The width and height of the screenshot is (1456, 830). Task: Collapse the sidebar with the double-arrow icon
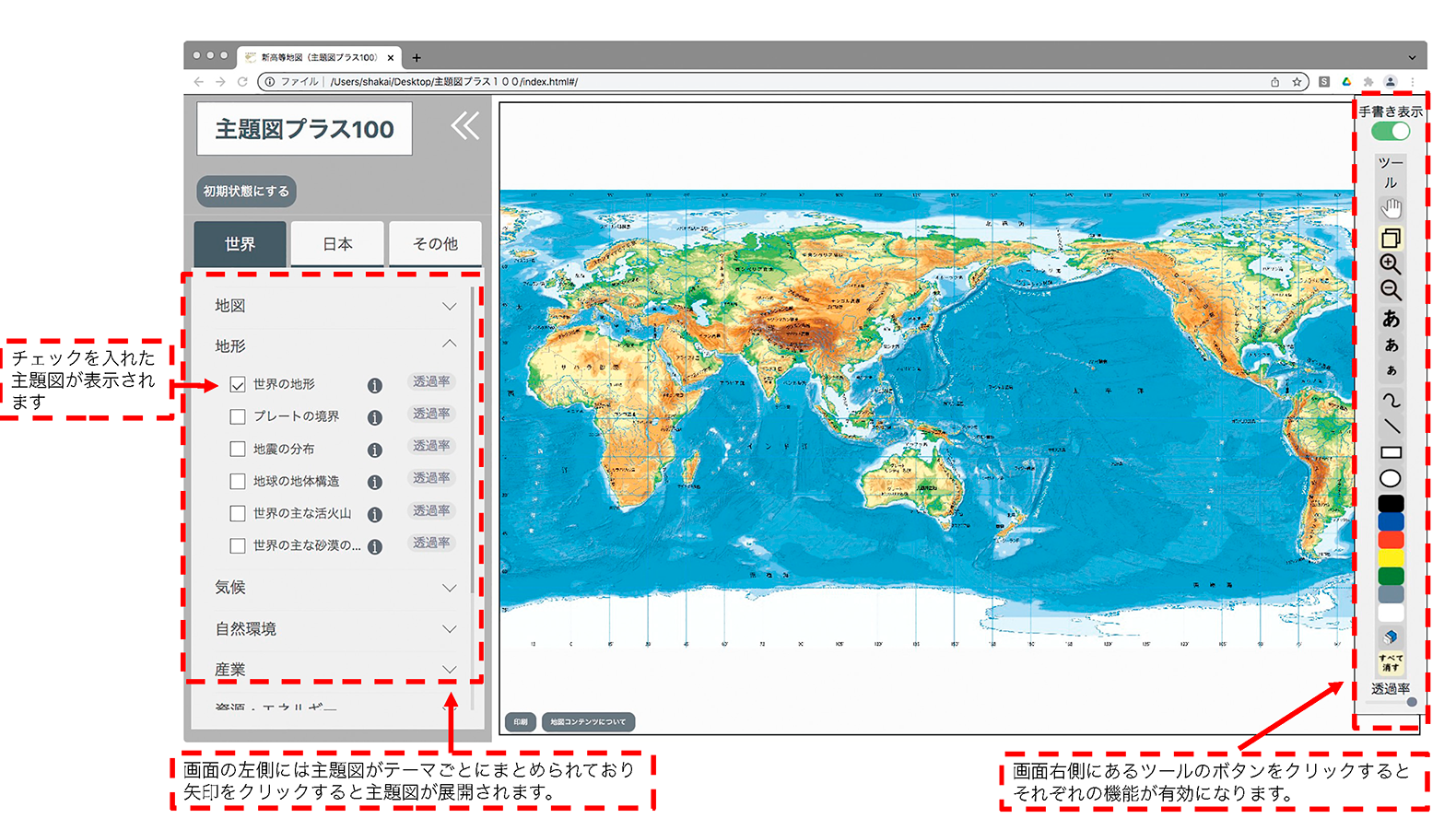pos(464,126)
